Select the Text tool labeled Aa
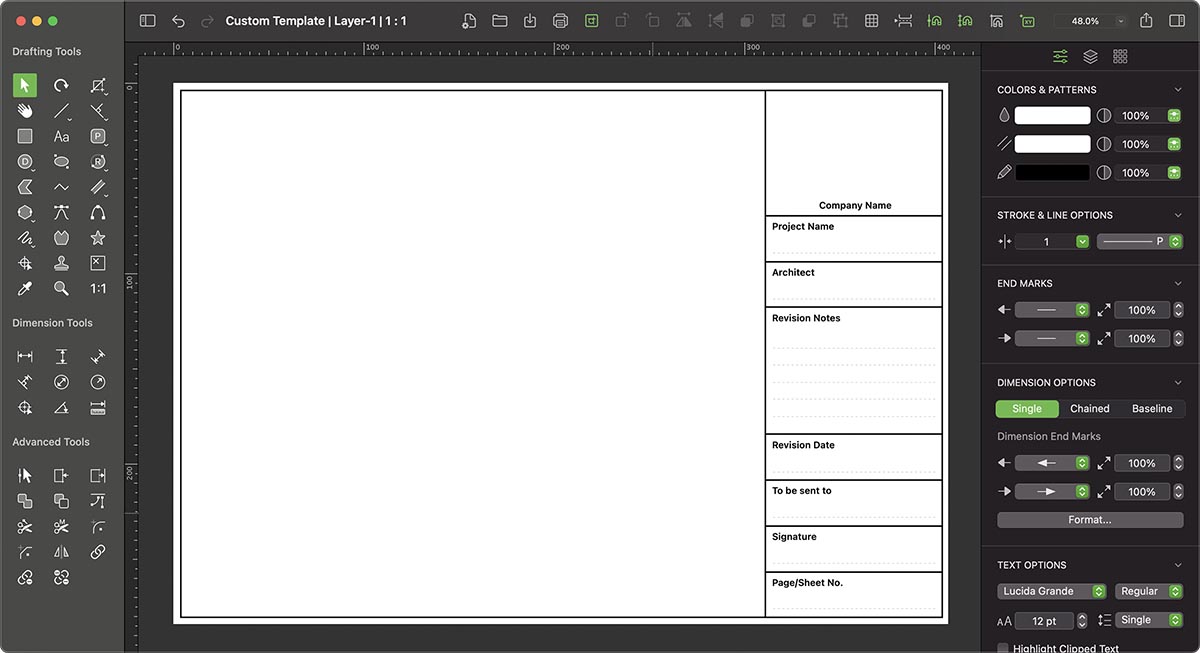The image size is (1200, 653). (x=62, y=136)
